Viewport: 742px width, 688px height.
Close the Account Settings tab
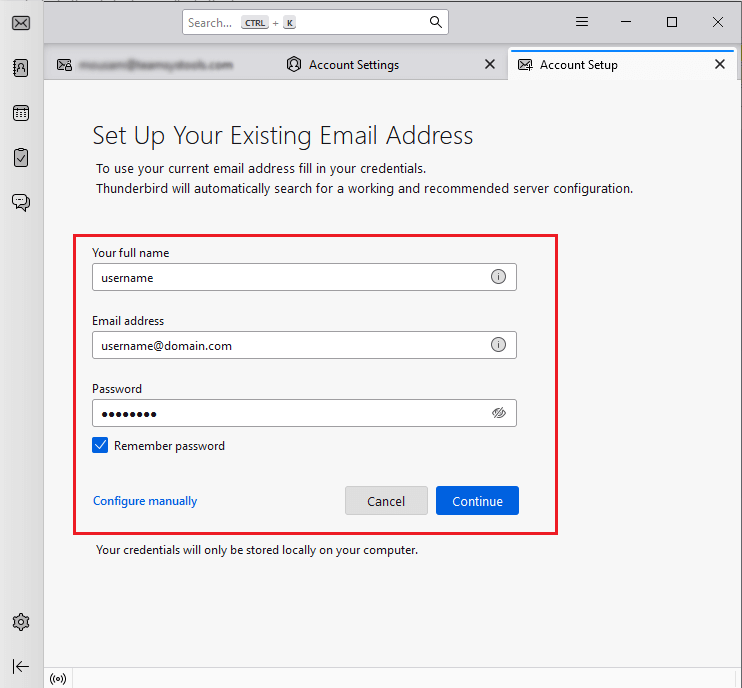click(x=490, y=64)
